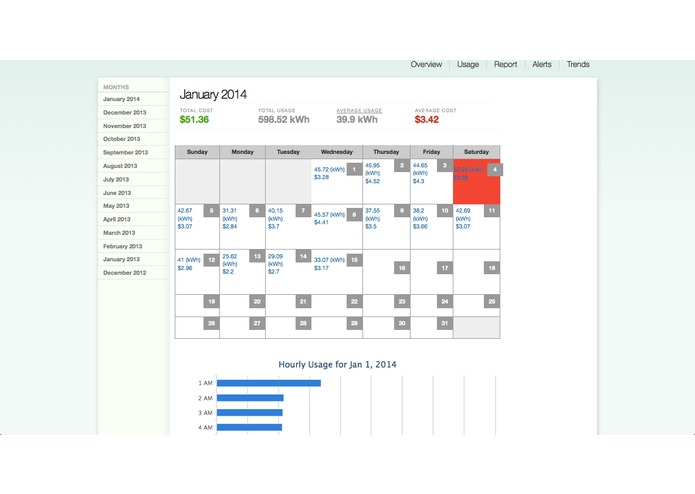Click the 598.52 kWh total usage value

click(x=284, y=119)
